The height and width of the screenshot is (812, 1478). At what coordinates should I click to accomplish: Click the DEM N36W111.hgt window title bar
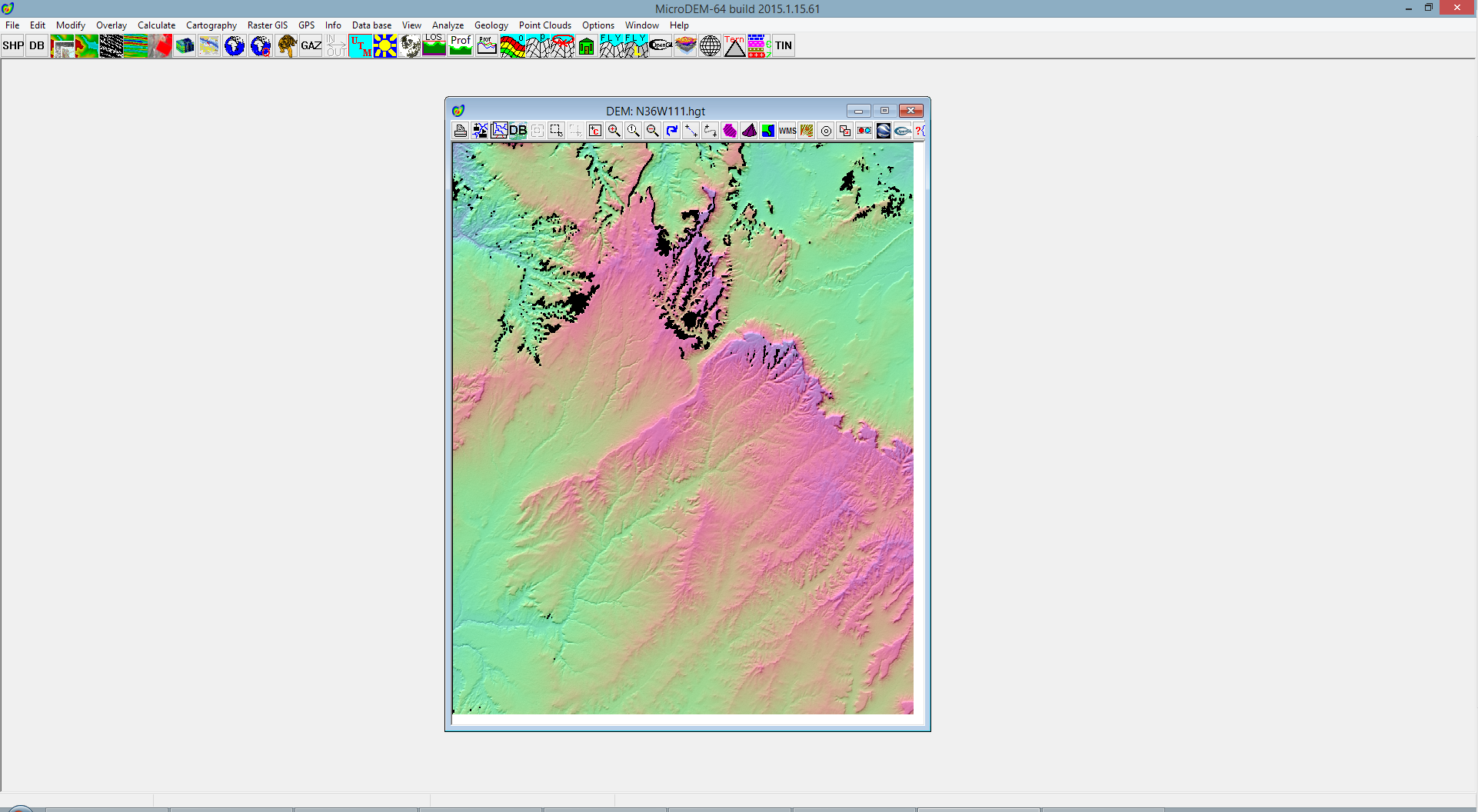coord(655,111)
